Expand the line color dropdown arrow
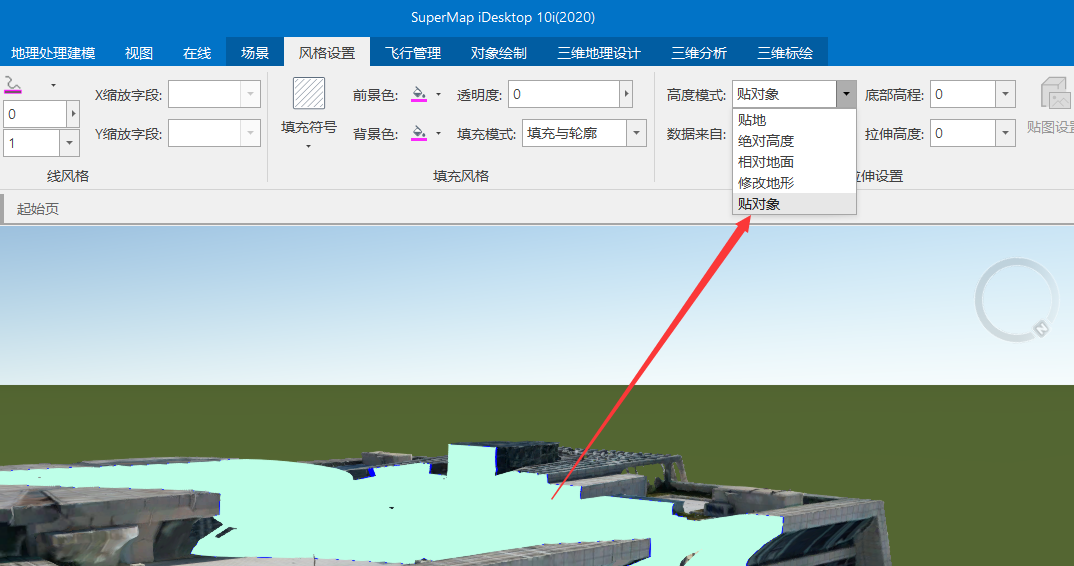 point(53,86)
